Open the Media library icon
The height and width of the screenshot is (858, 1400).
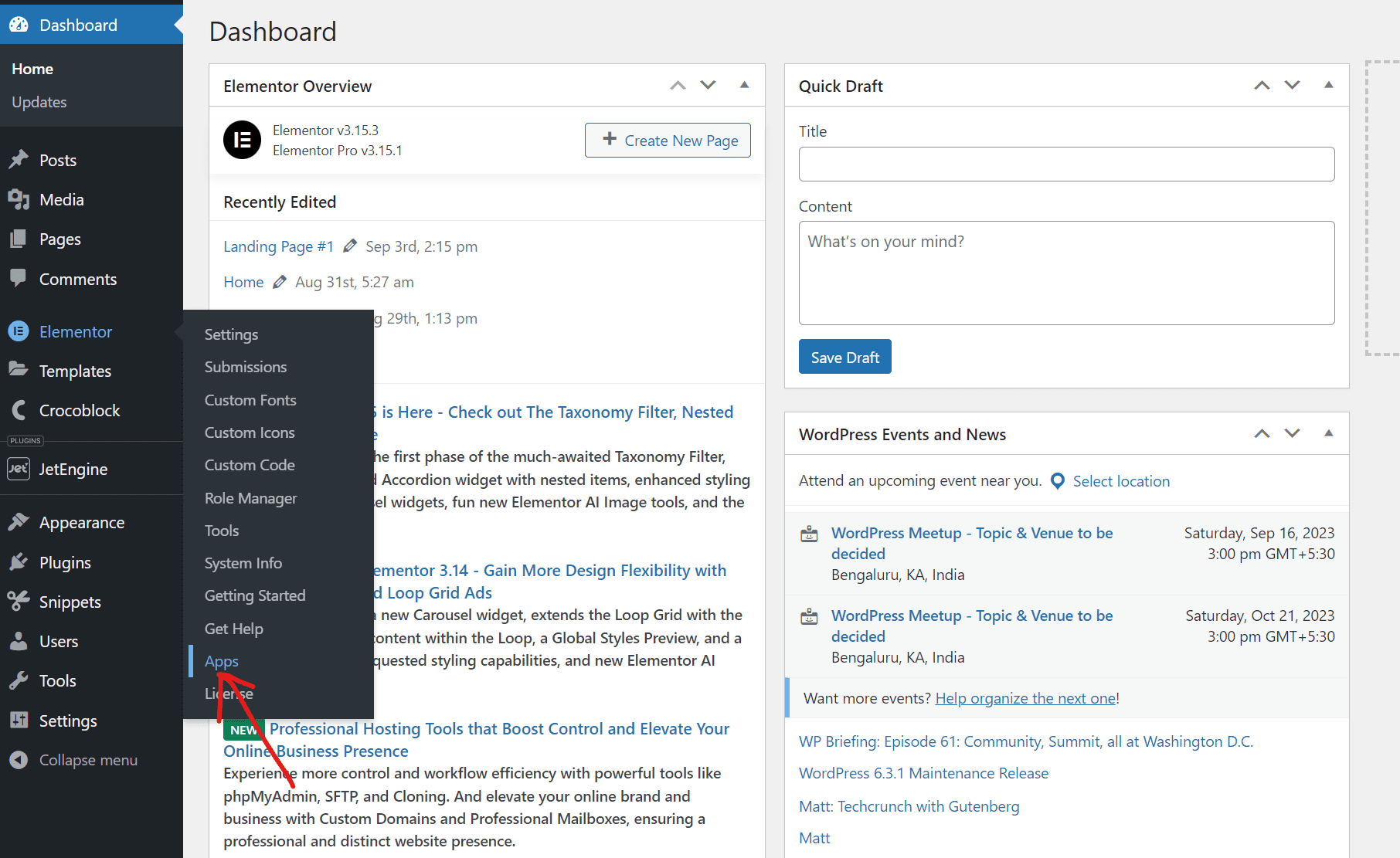coord(19,199)
